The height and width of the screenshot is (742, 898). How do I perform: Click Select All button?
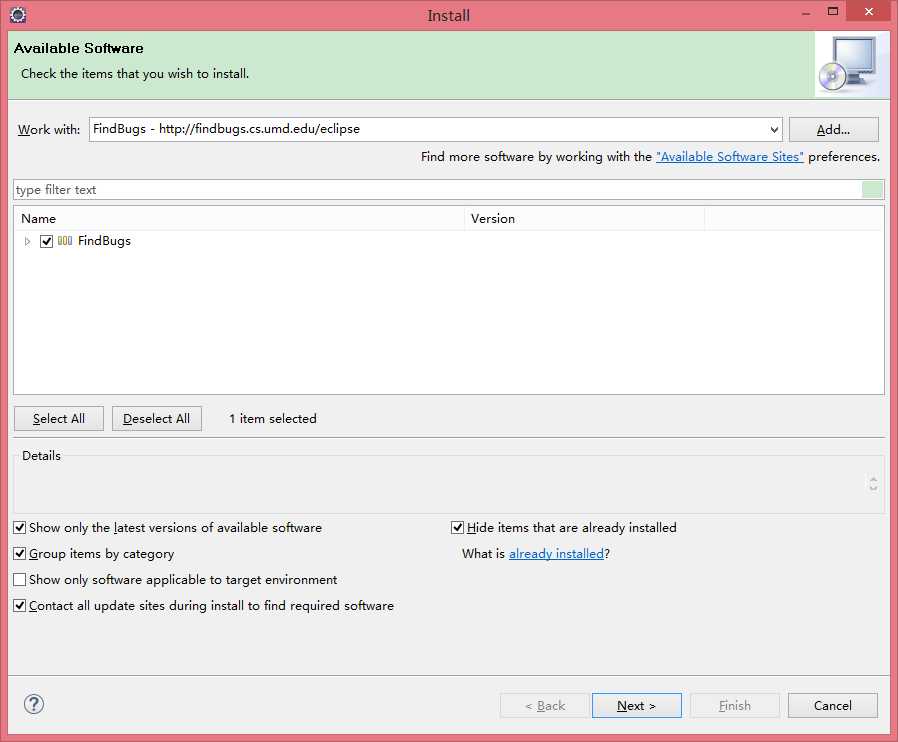pos(59,419)
